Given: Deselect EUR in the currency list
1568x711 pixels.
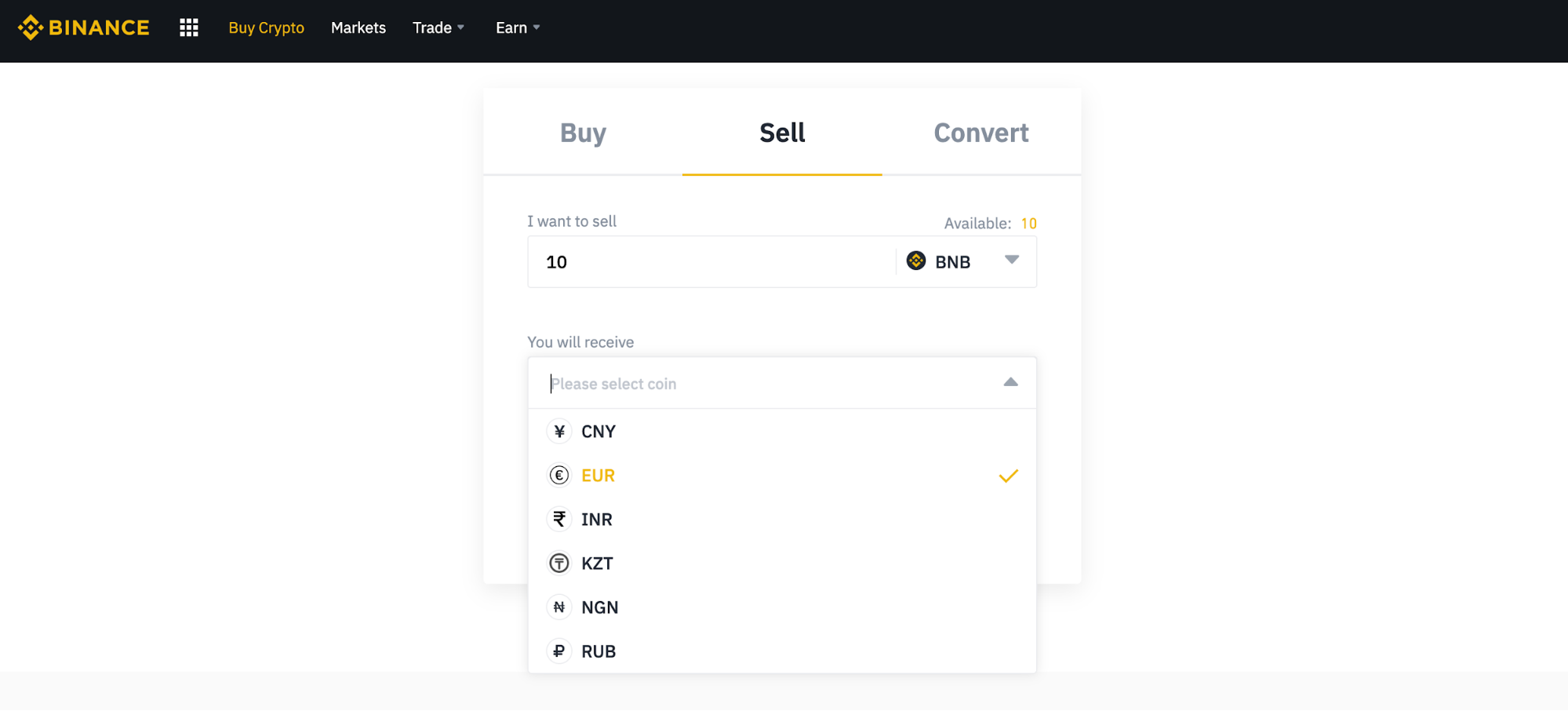Looking at the screenshot, I should point(597,475).
